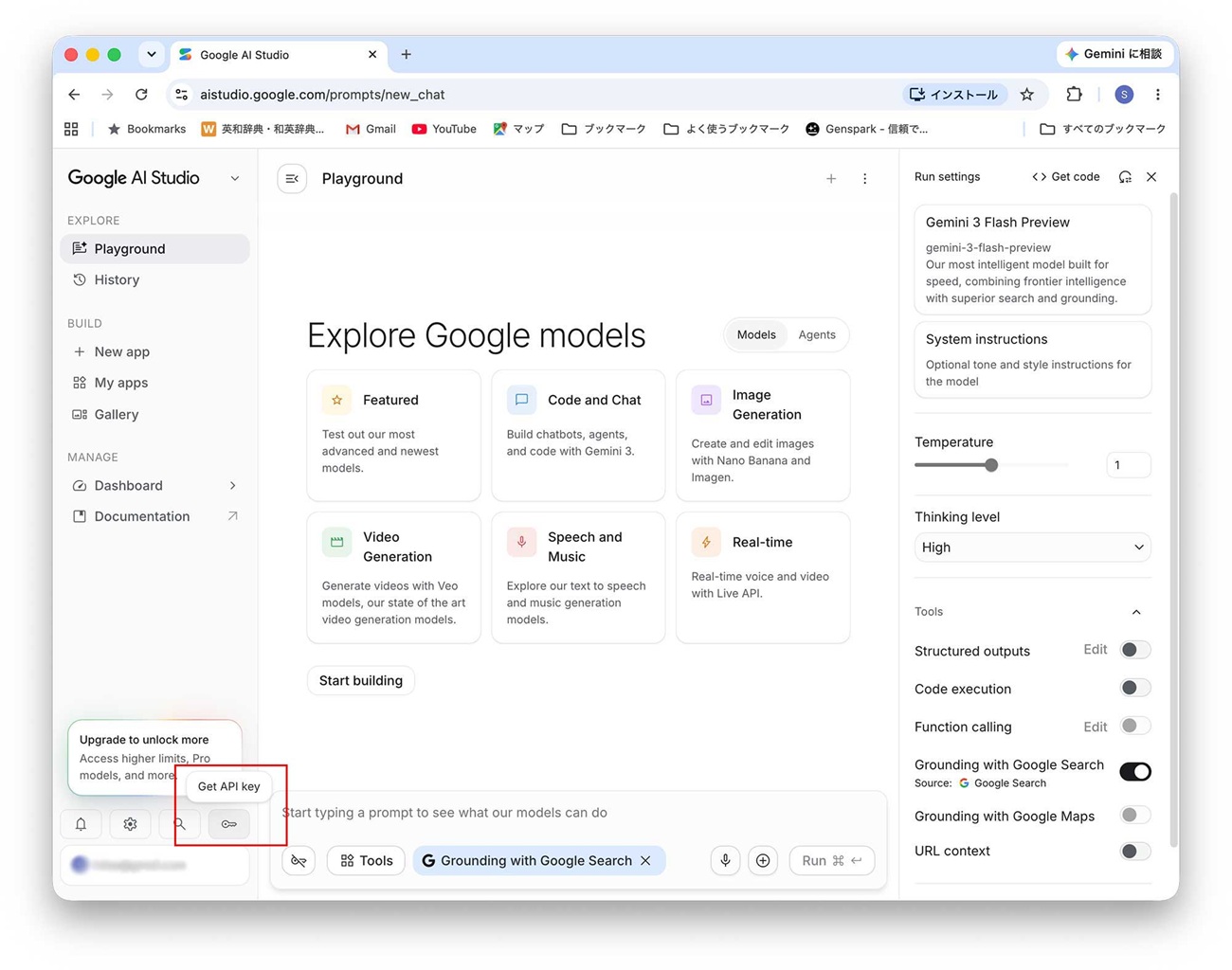Reset run settings with the refresh icon
The image size is (1232, 970).
point(1125,177)
